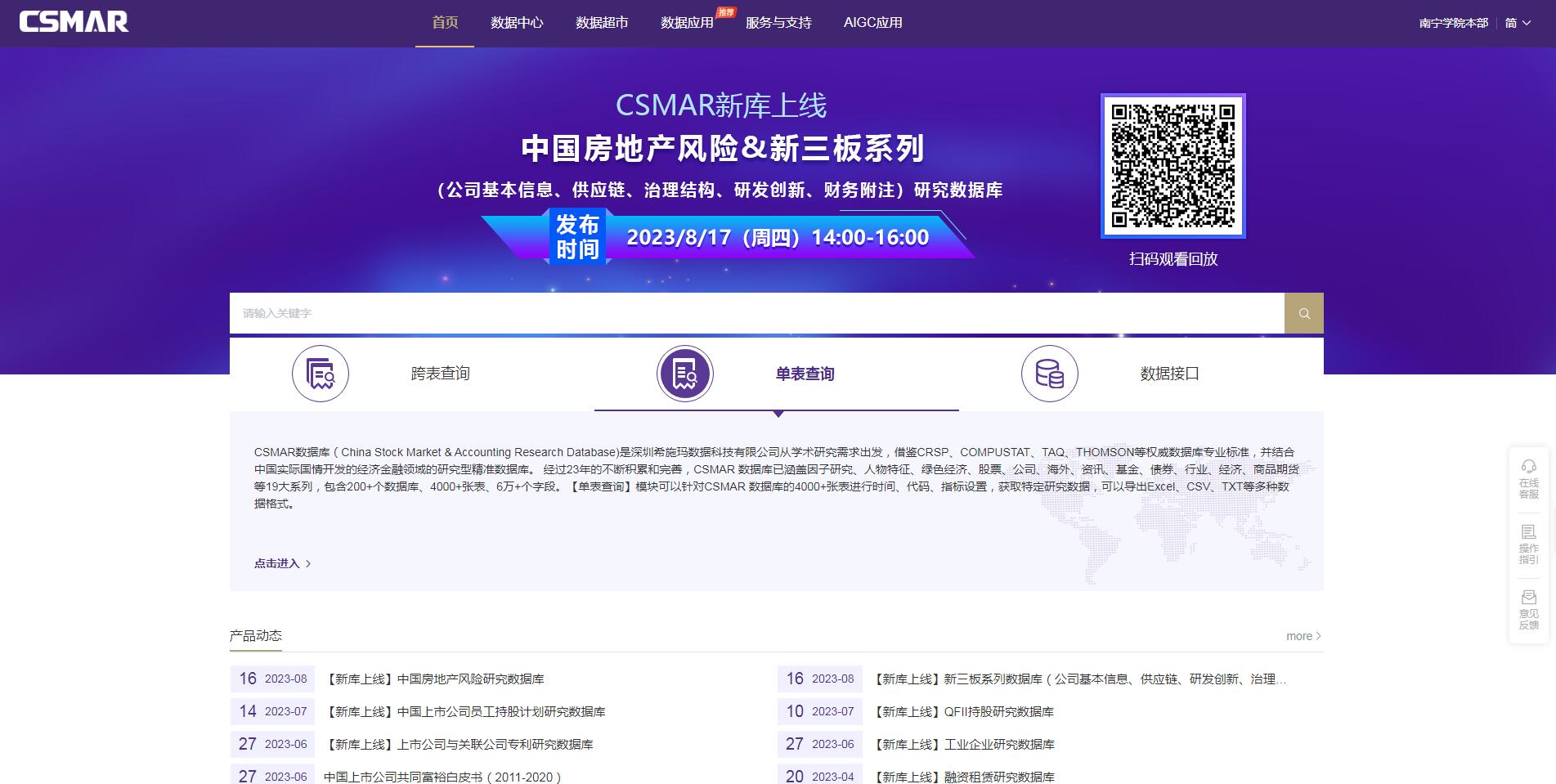Image resolution: width=1556 pixels, height=784 pixels.
Task: Open the 数据应用 menu item
Action: click(687, 23)
